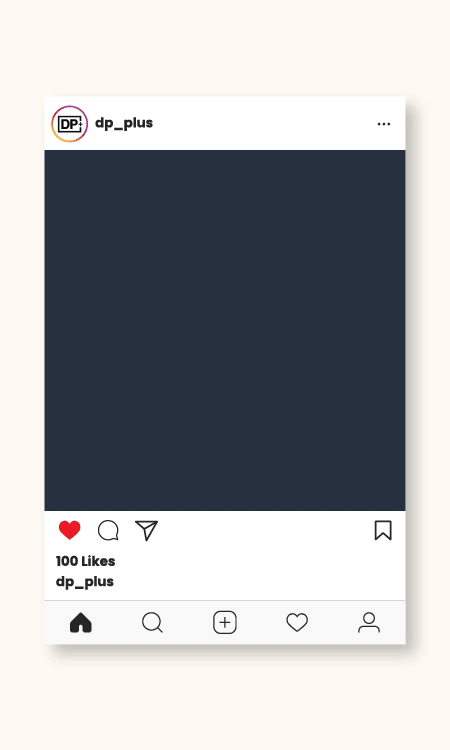Image resolution: width=450 pixels, height=750 pixels.
Task: Open your profile from the person icon
Action: coord(369,623)
